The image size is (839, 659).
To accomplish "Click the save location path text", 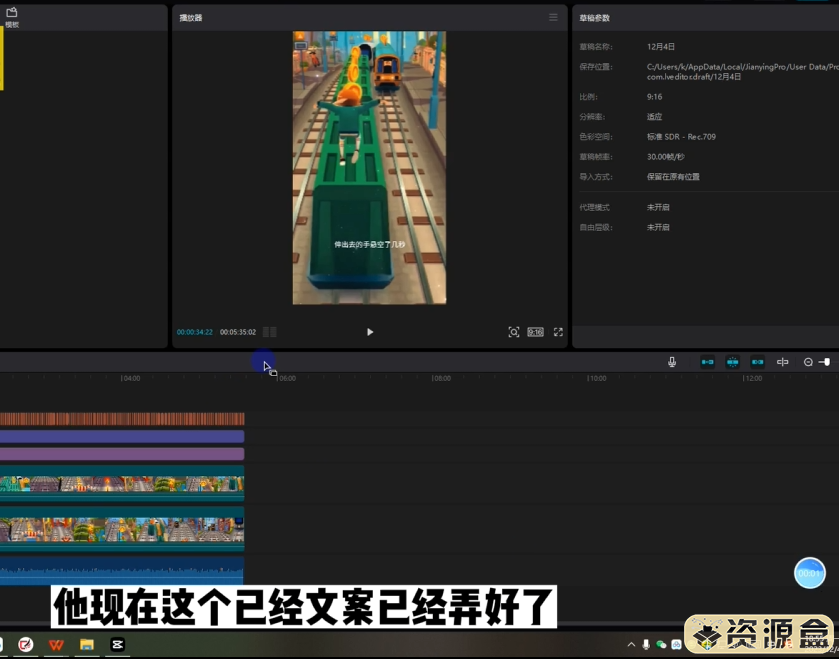I will [743, 72].
